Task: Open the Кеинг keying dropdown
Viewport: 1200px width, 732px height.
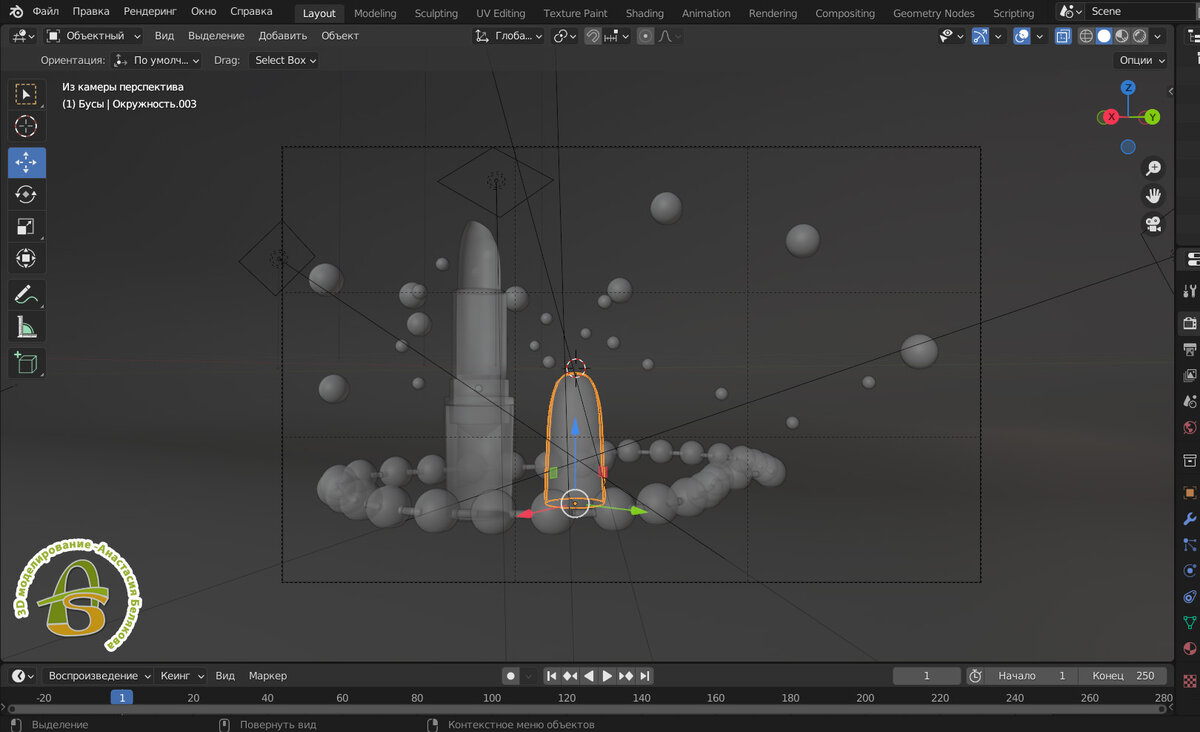Action: pyautogui.click(x=182, y=676)
